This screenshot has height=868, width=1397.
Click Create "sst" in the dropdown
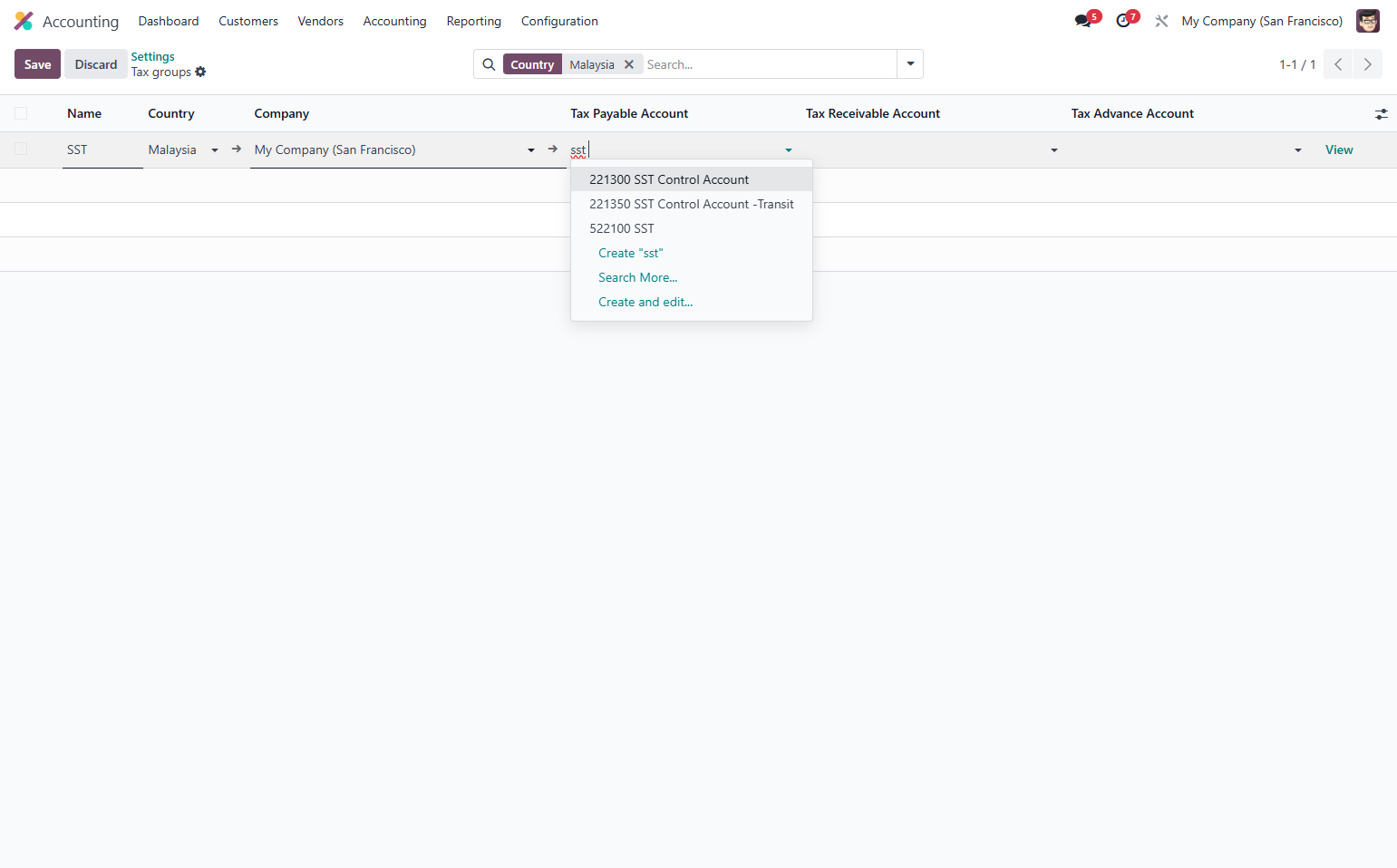pos(692,253)
